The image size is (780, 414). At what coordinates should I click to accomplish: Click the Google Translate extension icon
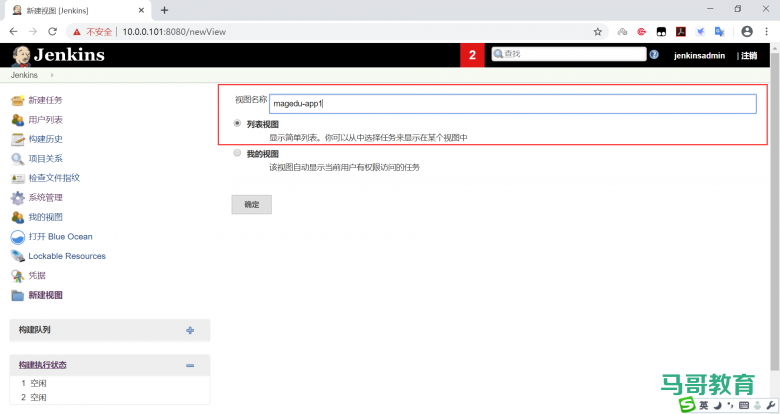(719, 31)
